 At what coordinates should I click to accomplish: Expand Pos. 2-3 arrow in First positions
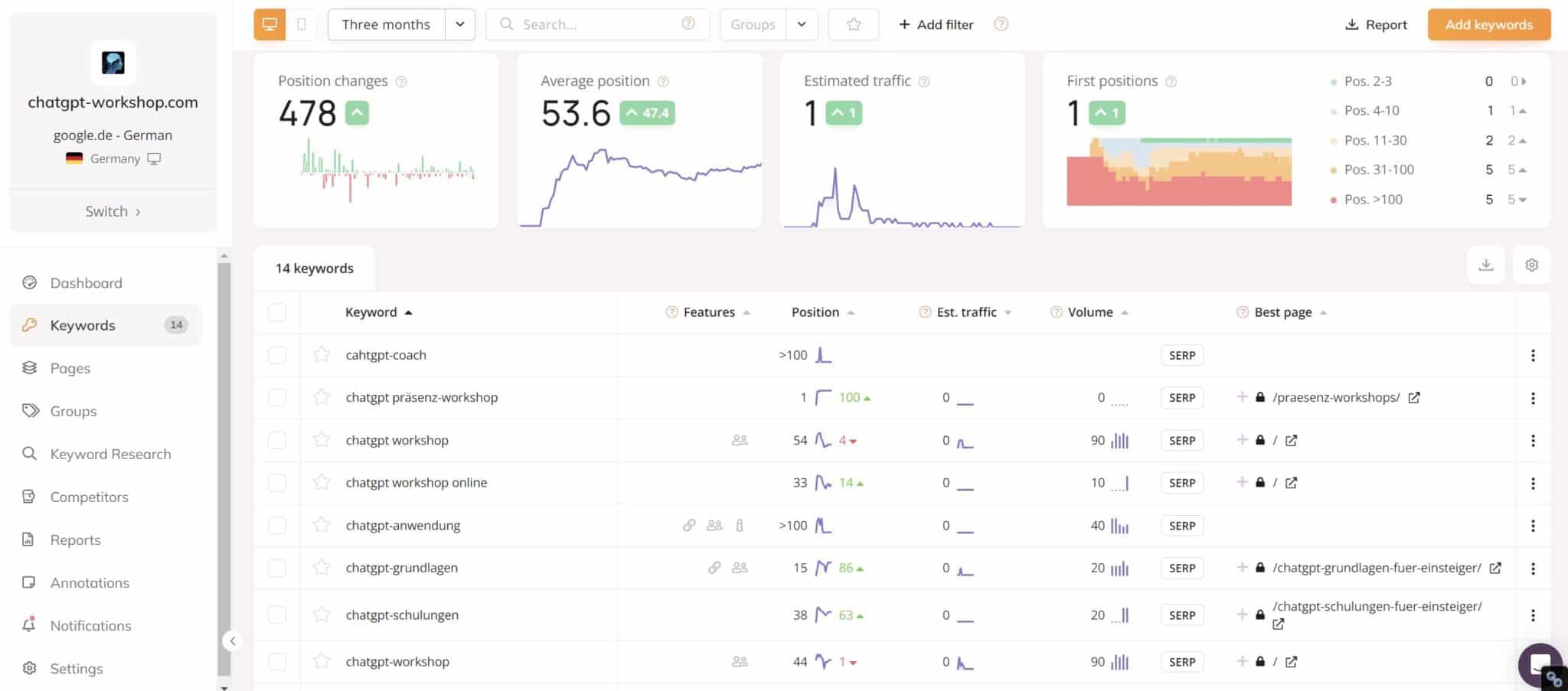1524,81
